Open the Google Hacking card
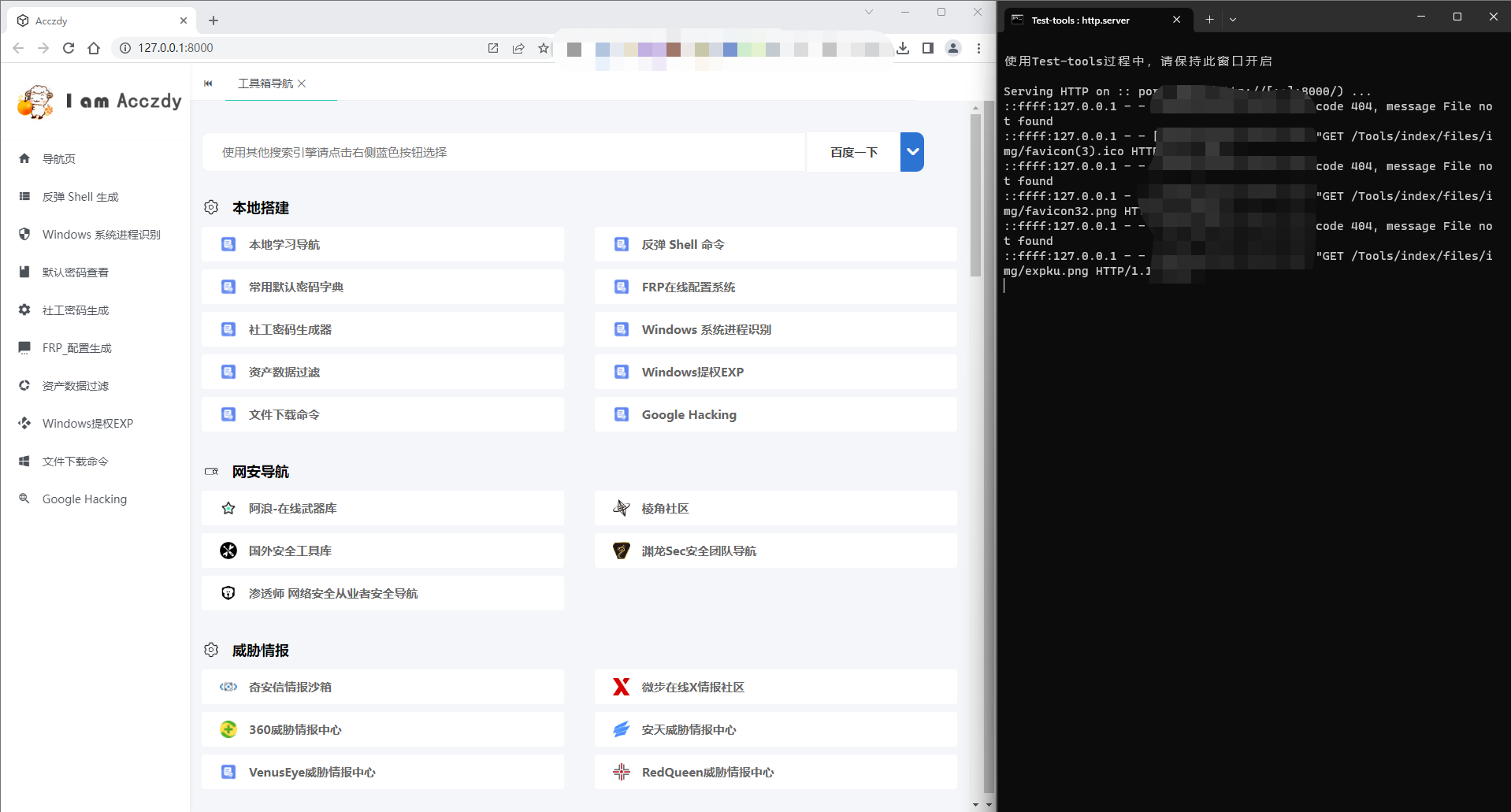 pos(776,415)
